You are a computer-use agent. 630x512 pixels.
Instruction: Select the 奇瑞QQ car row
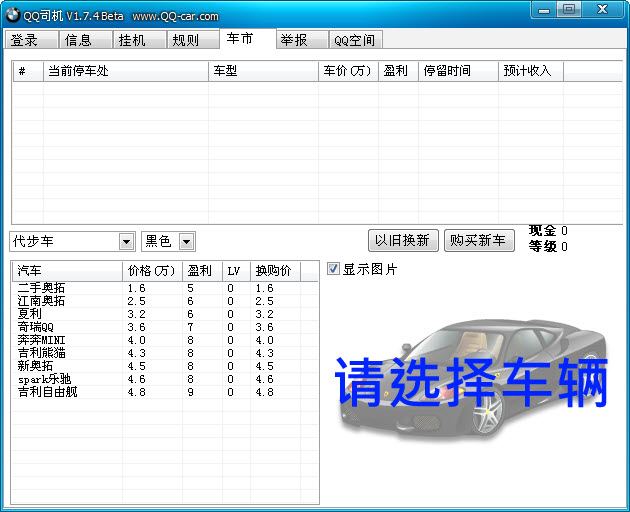[x=165, y=327]
